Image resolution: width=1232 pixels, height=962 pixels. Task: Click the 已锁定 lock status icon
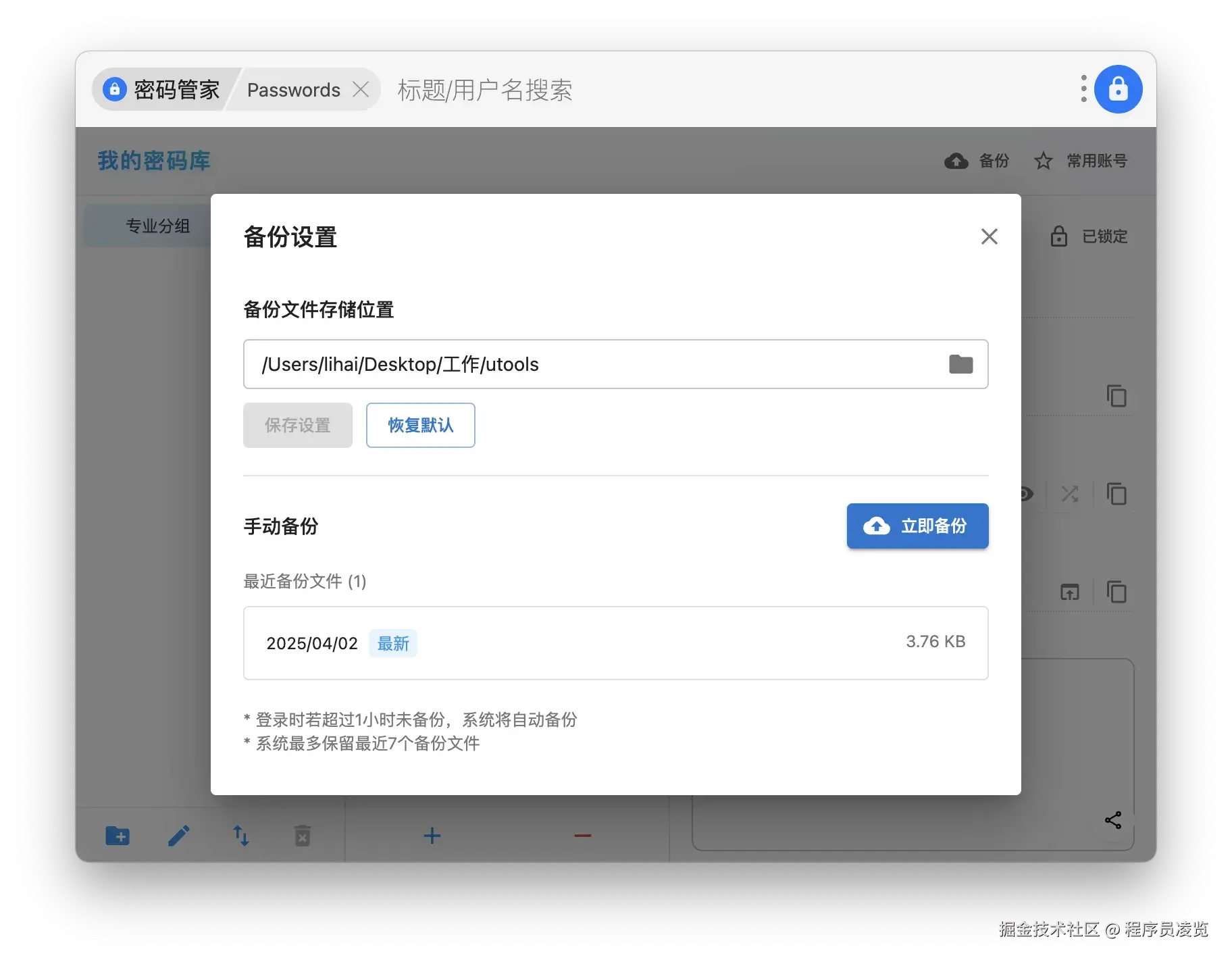point(1058,236)
